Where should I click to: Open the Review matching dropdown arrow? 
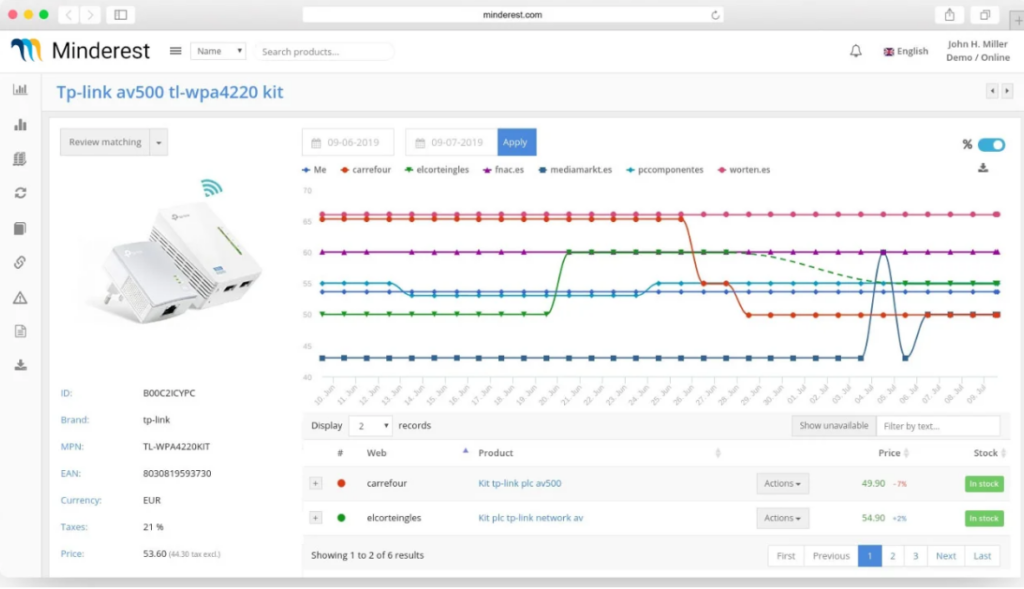tap(159, 142)
